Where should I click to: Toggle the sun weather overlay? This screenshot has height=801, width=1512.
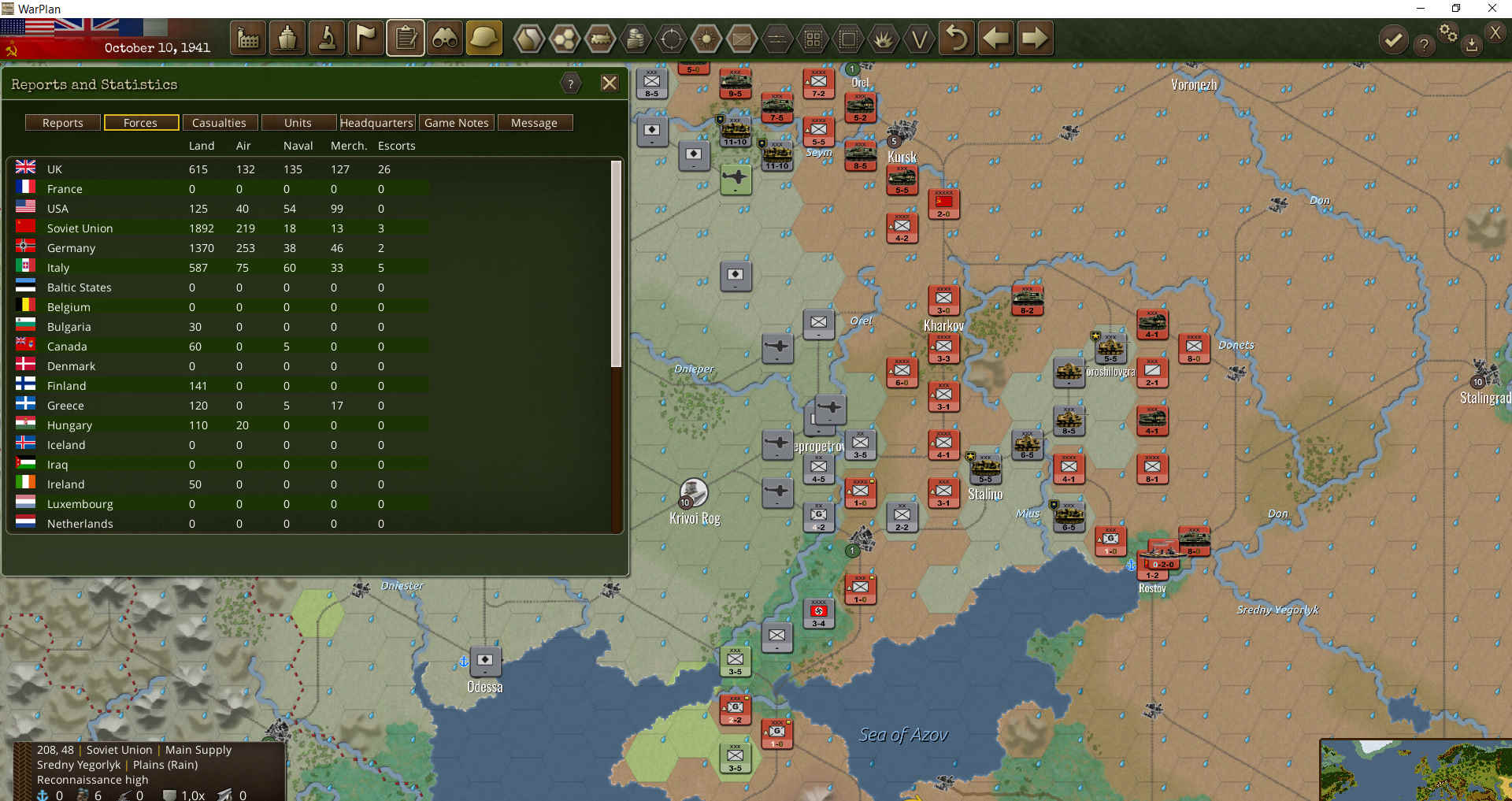(x=706, y=38)
